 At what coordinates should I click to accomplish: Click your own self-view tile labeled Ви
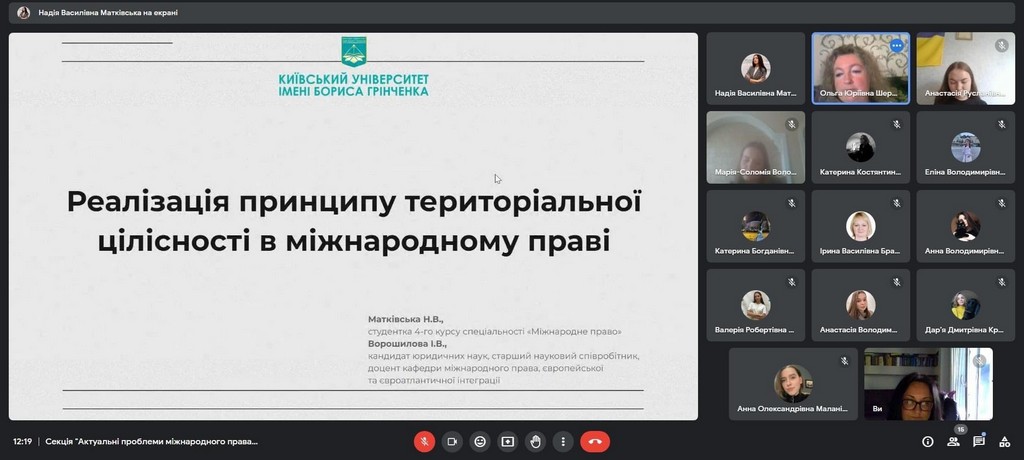pos(928,384)
